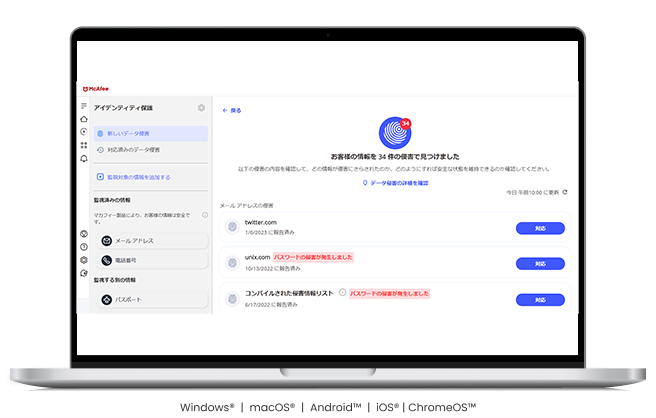Open the settings gear icon in left rail
This screenshot has height=418, width=656.
(84, 260)
